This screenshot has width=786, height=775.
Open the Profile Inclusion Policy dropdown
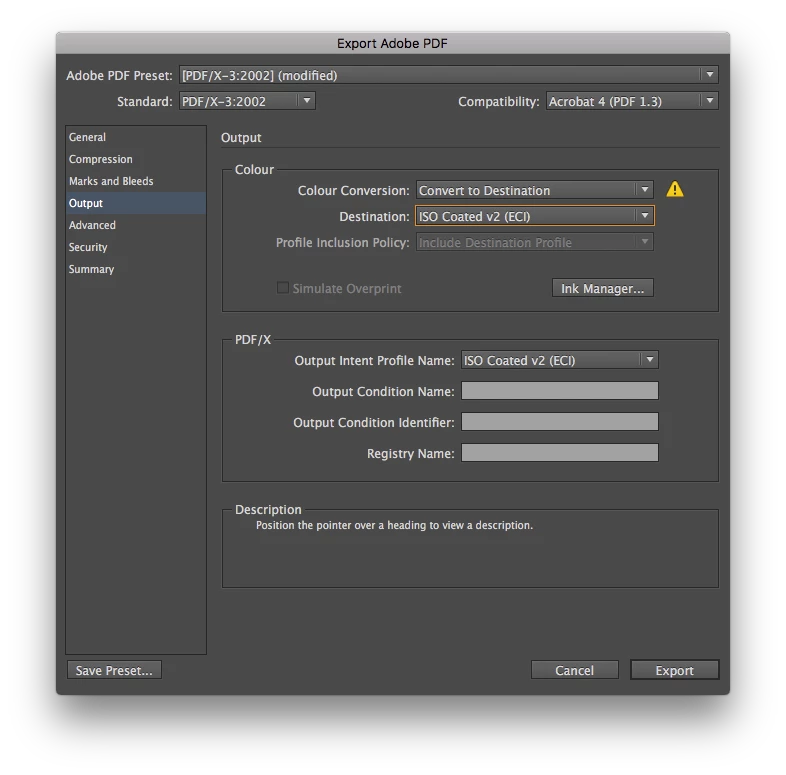tap(534, 243)
